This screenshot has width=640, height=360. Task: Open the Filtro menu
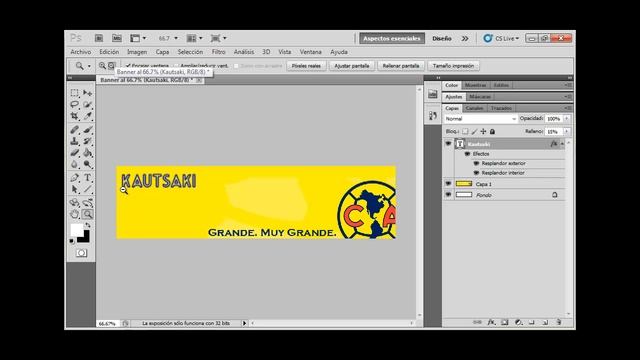click(x=218, y=52)
